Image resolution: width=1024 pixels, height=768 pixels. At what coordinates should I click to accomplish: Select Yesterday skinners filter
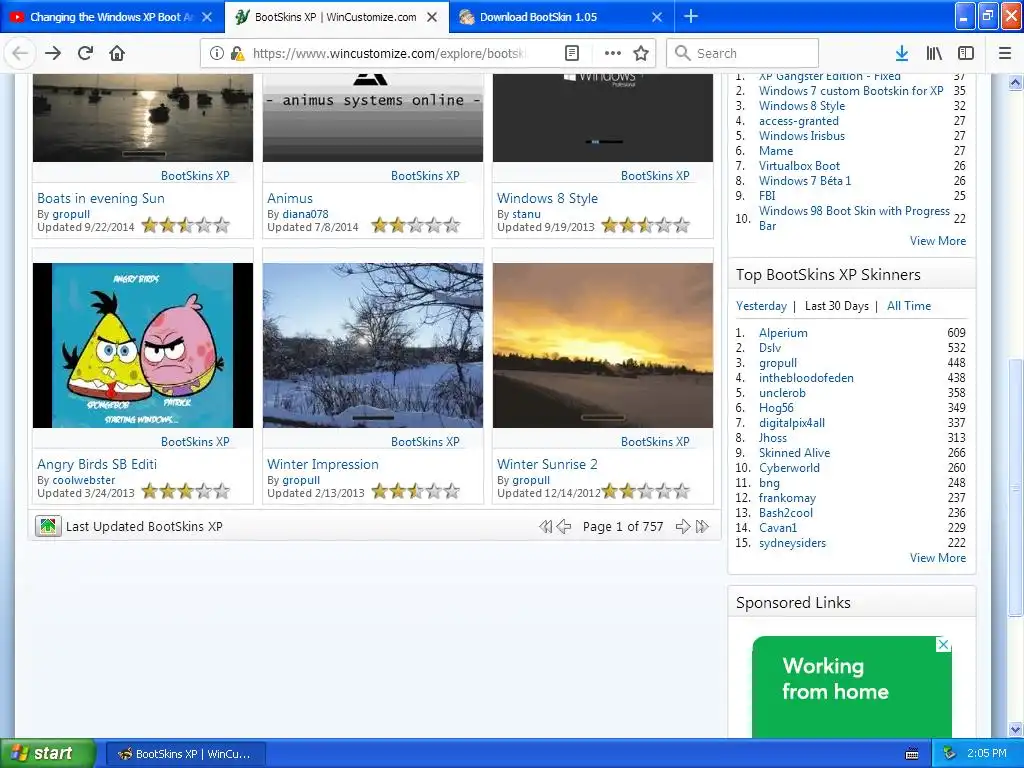[x=761, y=306]
